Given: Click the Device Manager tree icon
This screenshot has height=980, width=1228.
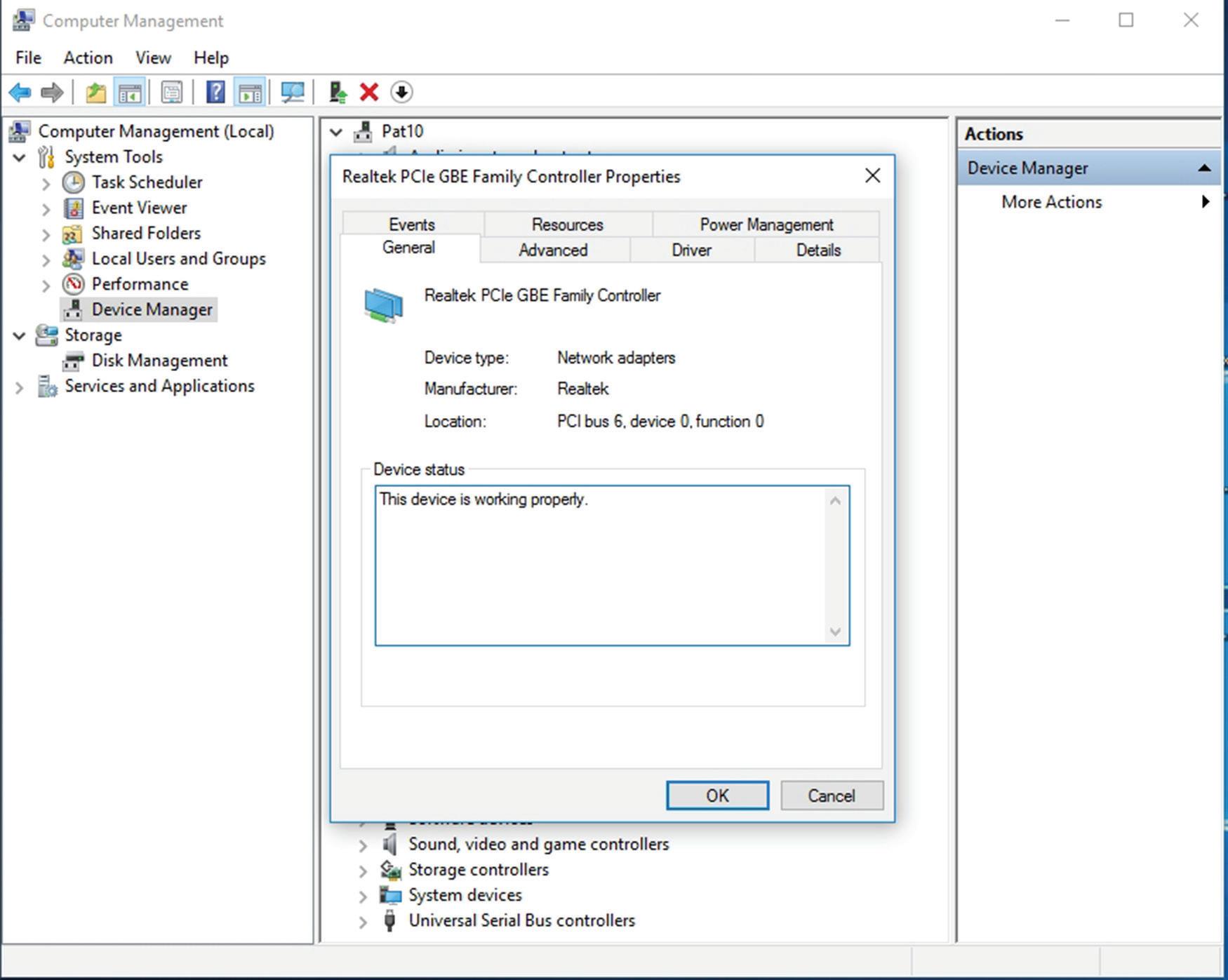Looking at the screenshot, I should tap(73, 309).
